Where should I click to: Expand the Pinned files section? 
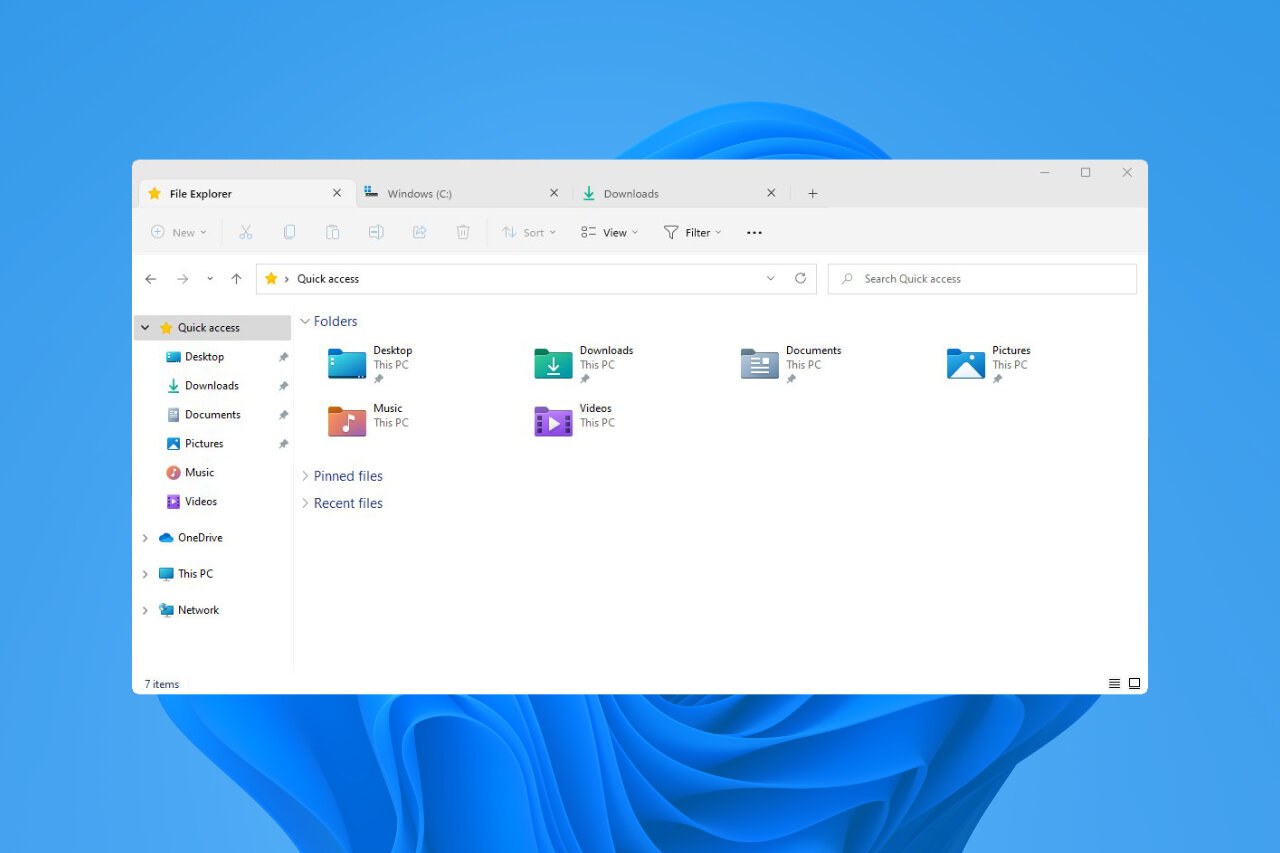pyautogui.click(x=306, y=476)
